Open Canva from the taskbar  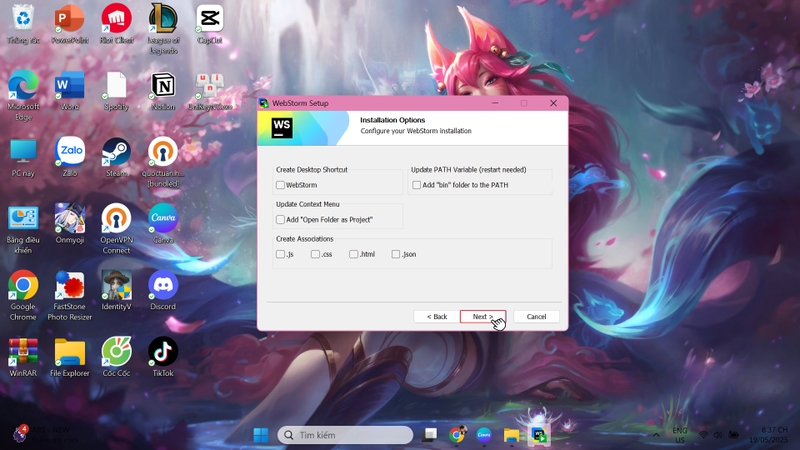click(x=484, y=435)
